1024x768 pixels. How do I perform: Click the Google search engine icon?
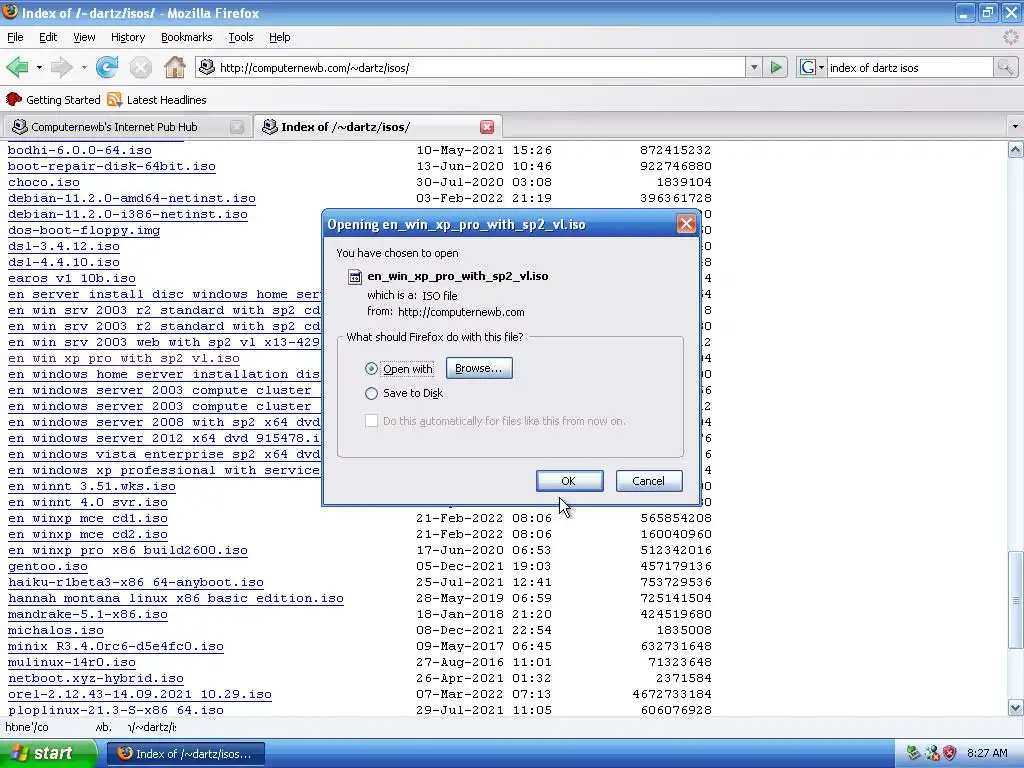click(808, 67)
